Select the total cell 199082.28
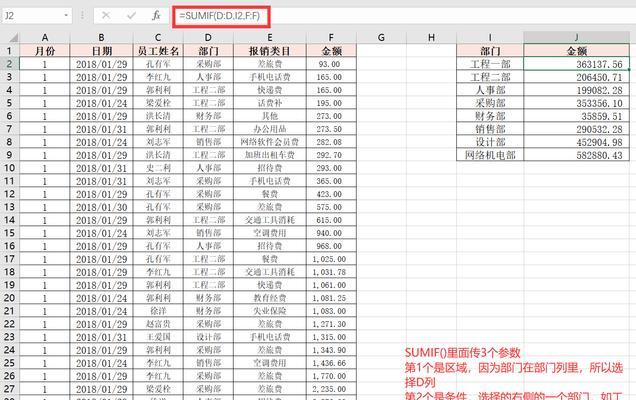The height and width of the screenshot is (400, 636). point(576,90)
